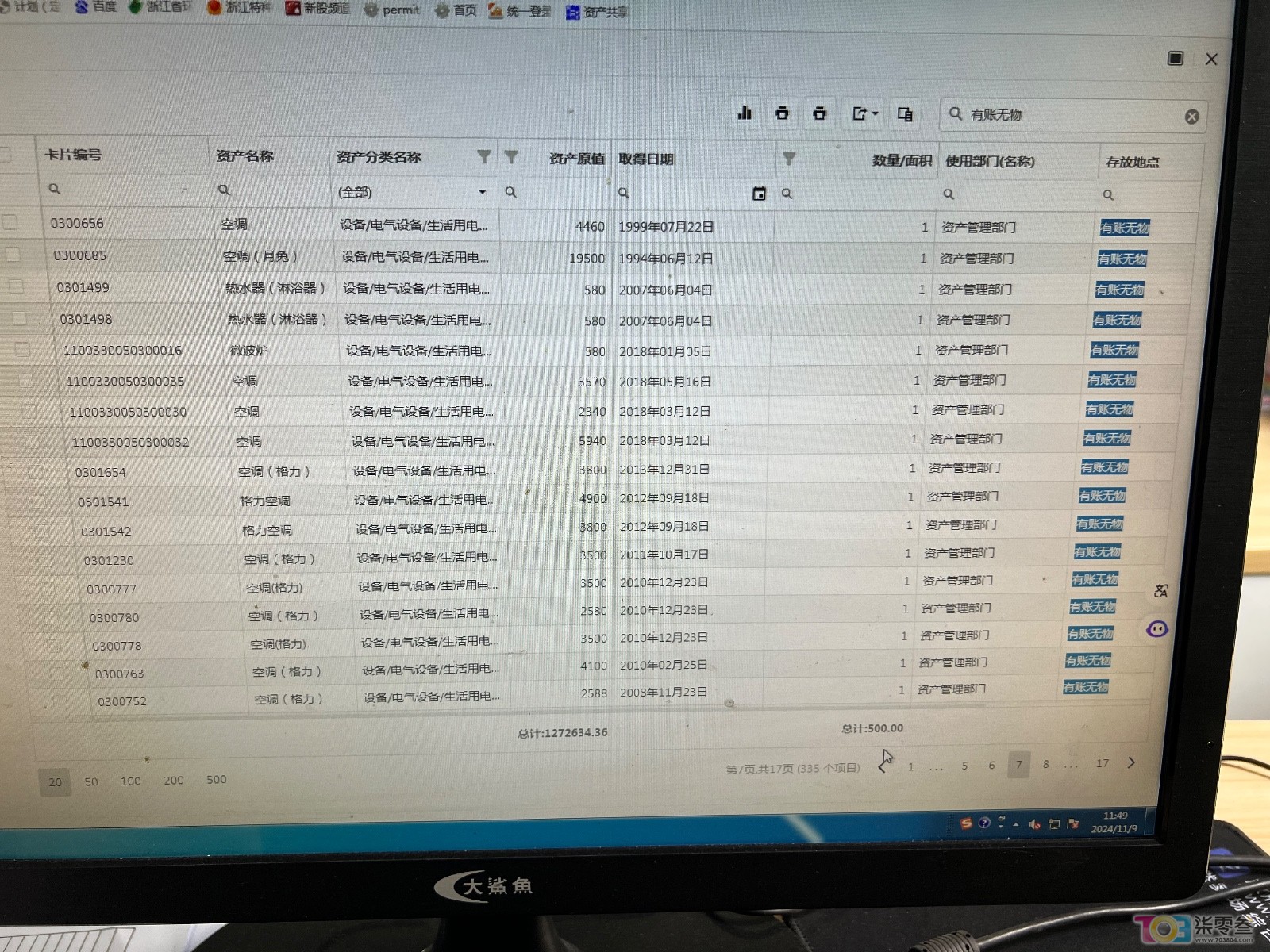Click the search icon under 数量/面积

pos(787,194)
